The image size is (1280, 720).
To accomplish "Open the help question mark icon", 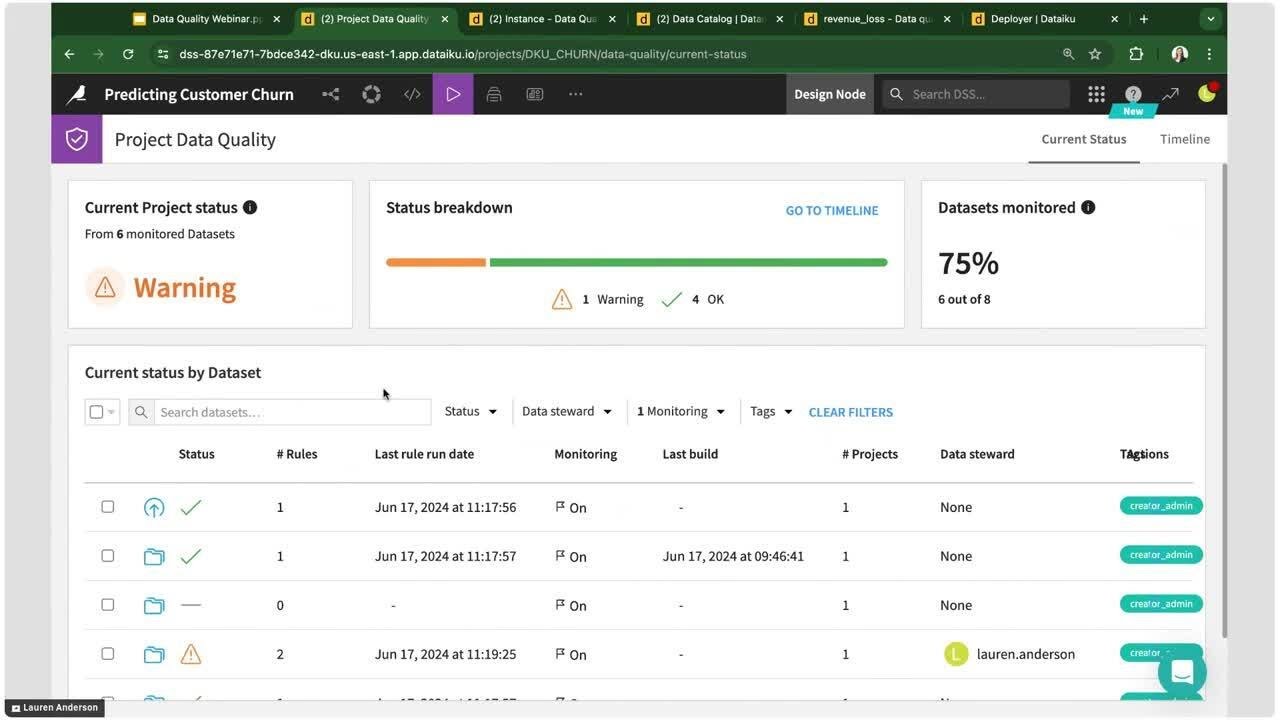I will (1133, 94).
